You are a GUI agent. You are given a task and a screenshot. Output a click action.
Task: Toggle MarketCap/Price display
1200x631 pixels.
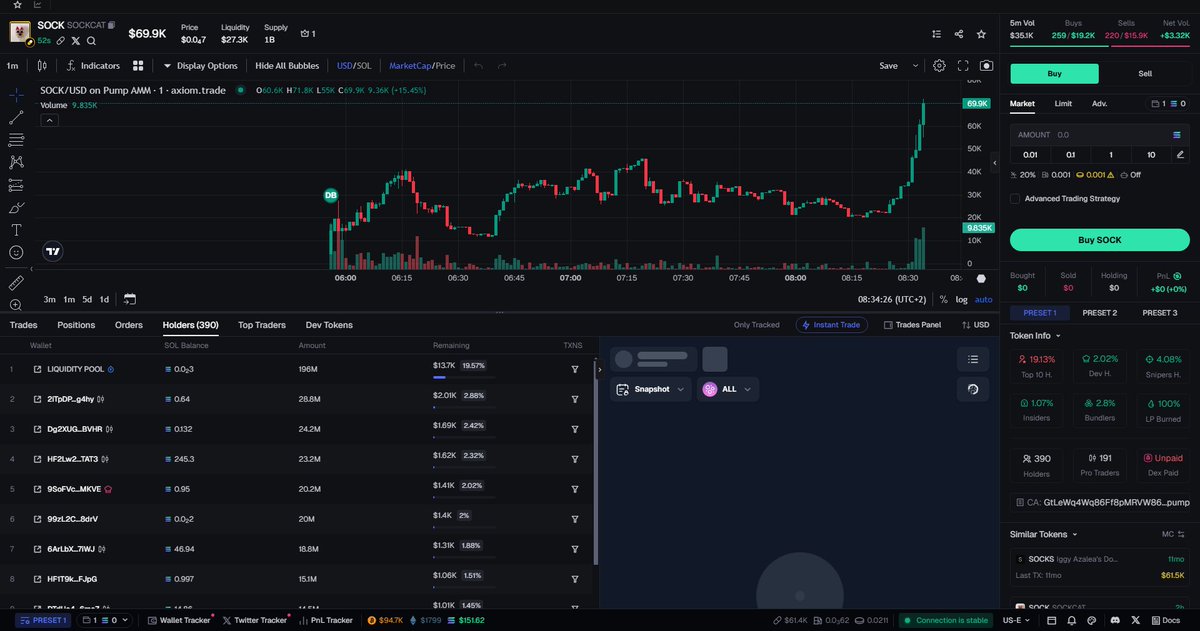(x=422, y=66)
